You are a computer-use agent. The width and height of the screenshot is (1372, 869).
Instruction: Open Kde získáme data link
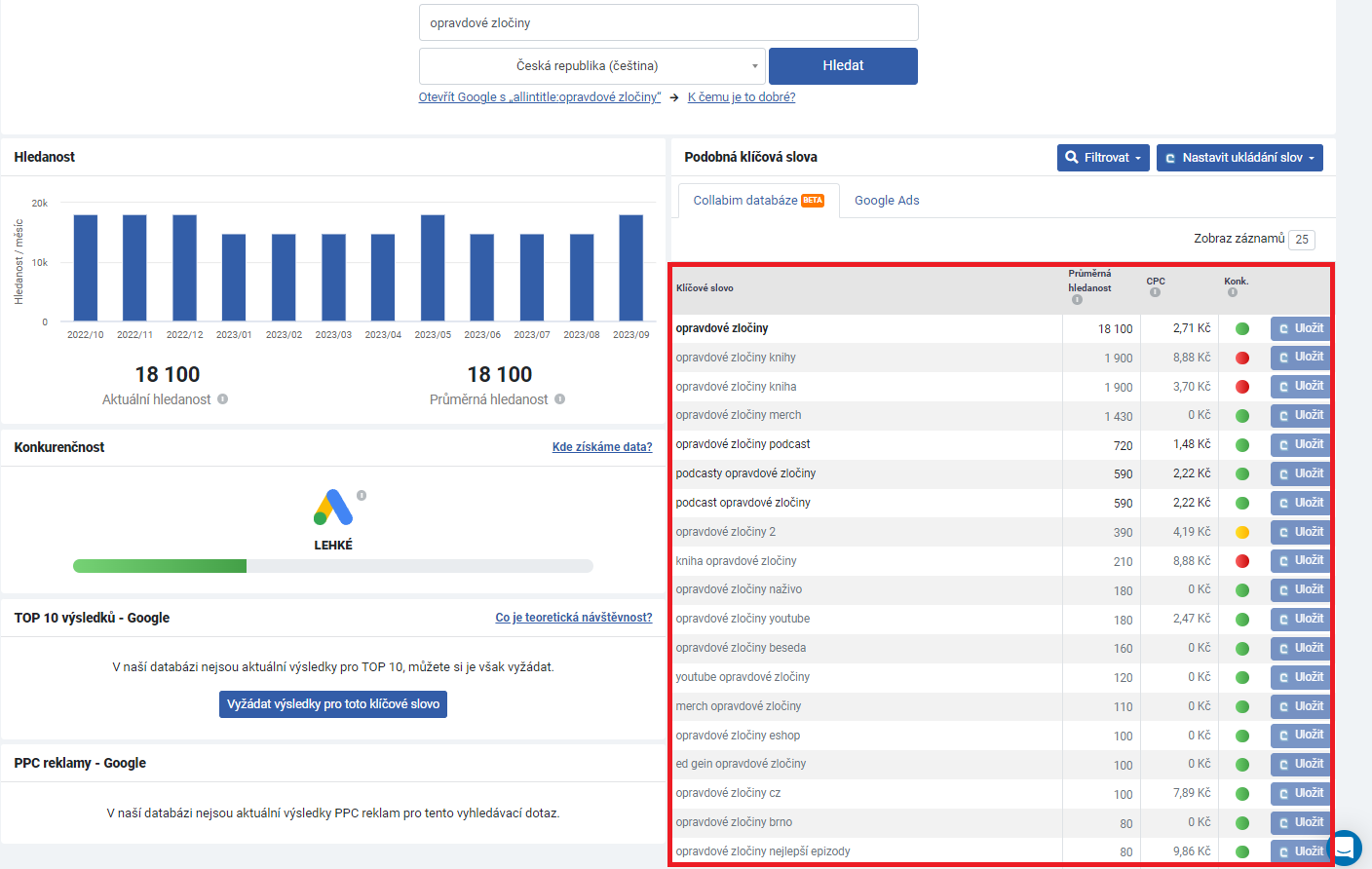[x=602, y=447]
